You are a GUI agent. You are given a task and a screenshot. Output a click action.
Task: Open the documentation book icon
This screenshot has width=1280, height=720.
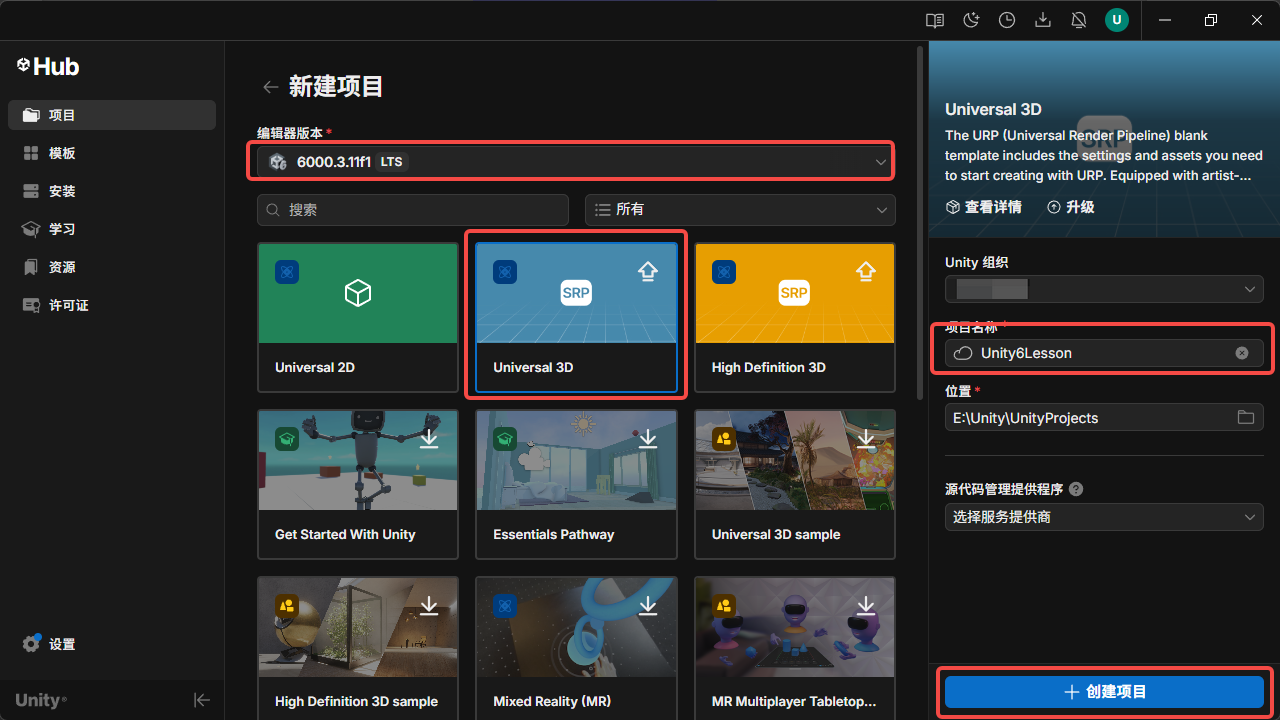(935, 20)
